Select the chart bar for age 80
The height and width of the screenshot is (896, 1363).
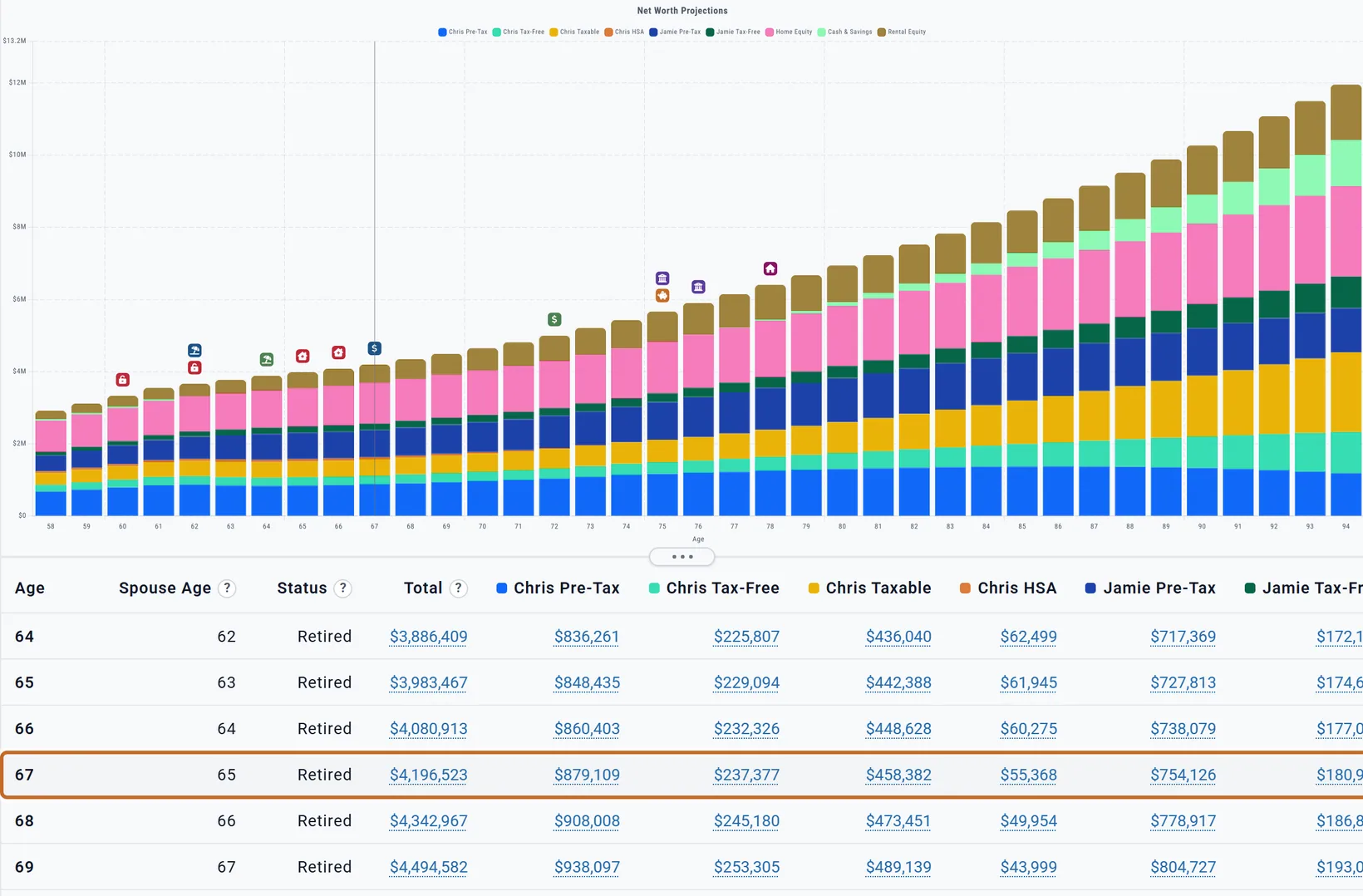click(x=842, y=391)
